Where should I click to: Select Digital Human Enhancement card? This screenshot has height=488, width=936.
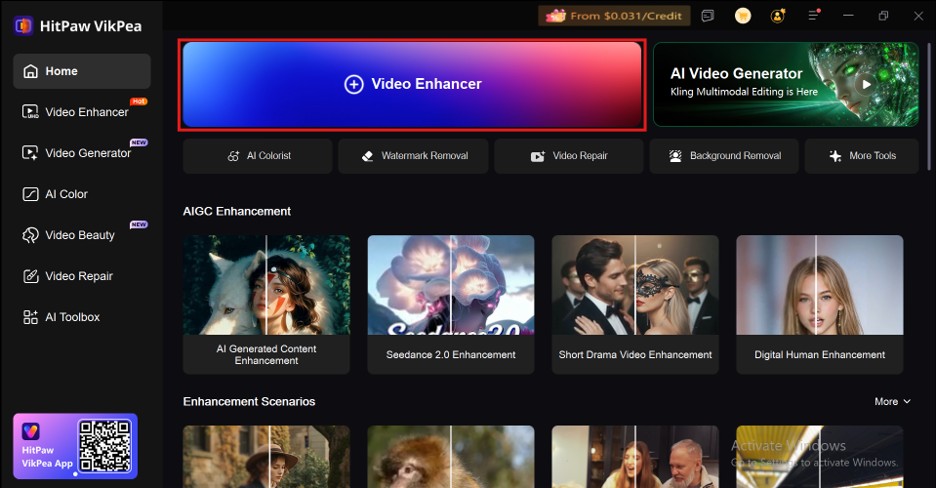(820, 304)
